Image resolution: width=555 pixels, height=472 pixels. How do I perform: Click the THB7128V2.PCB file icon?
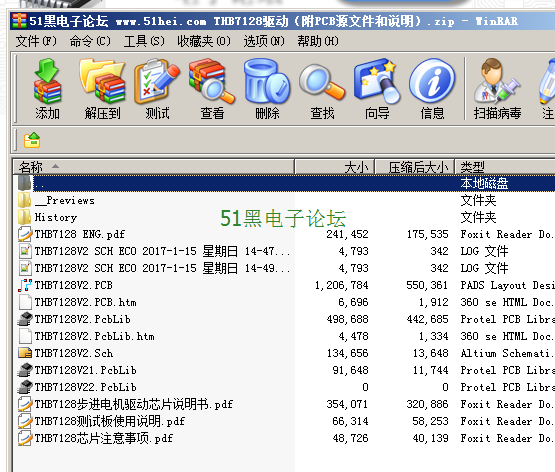coord(25,285)
